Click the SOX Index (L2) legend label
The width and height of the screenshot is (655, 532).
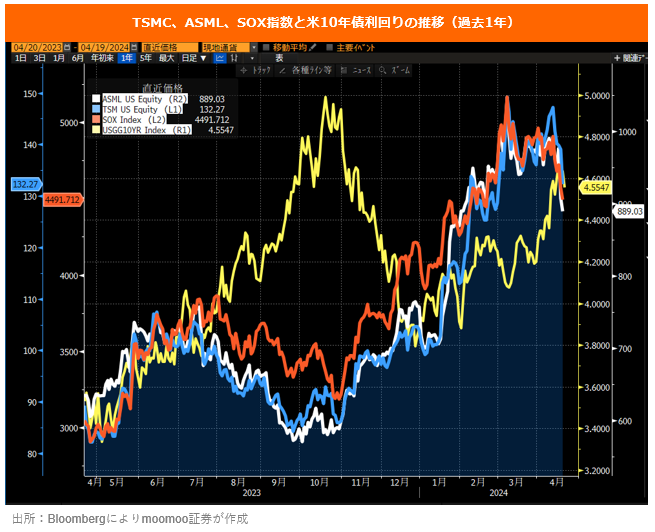(134, 120)
